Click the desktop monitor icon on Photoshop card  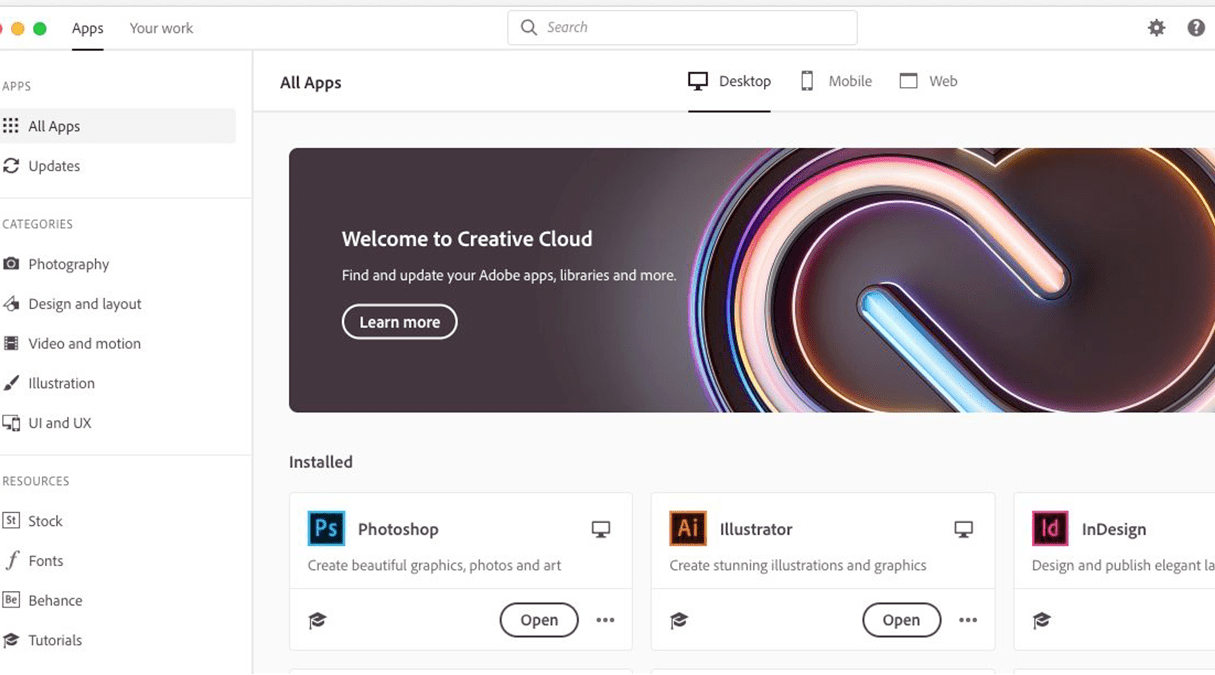tap(601, 529)
